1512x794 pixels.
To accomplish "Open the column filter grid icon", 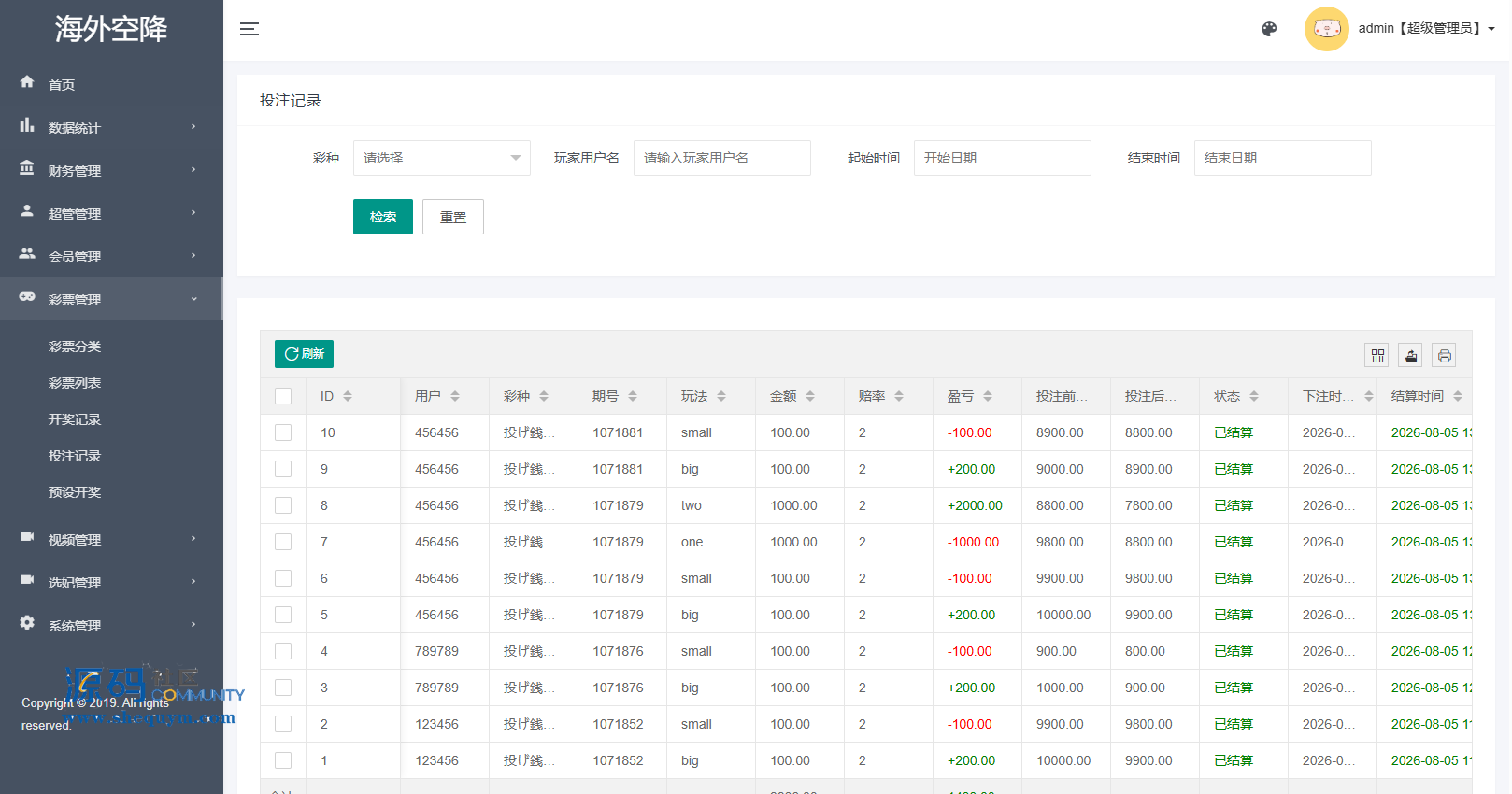I will click(1377, 355).
